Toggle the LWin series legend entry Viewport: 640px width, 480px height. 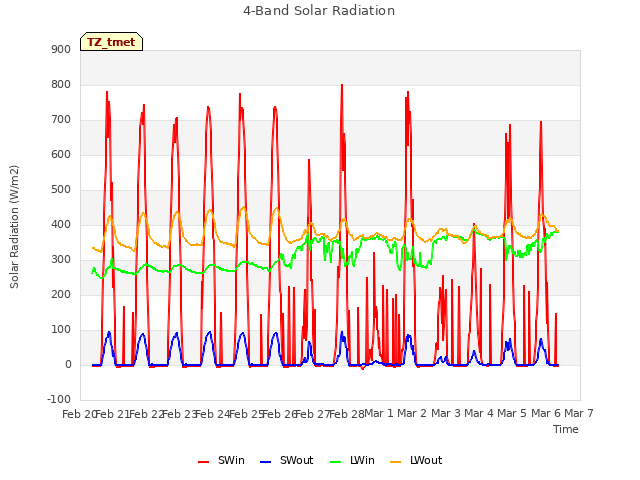point(352,460)
